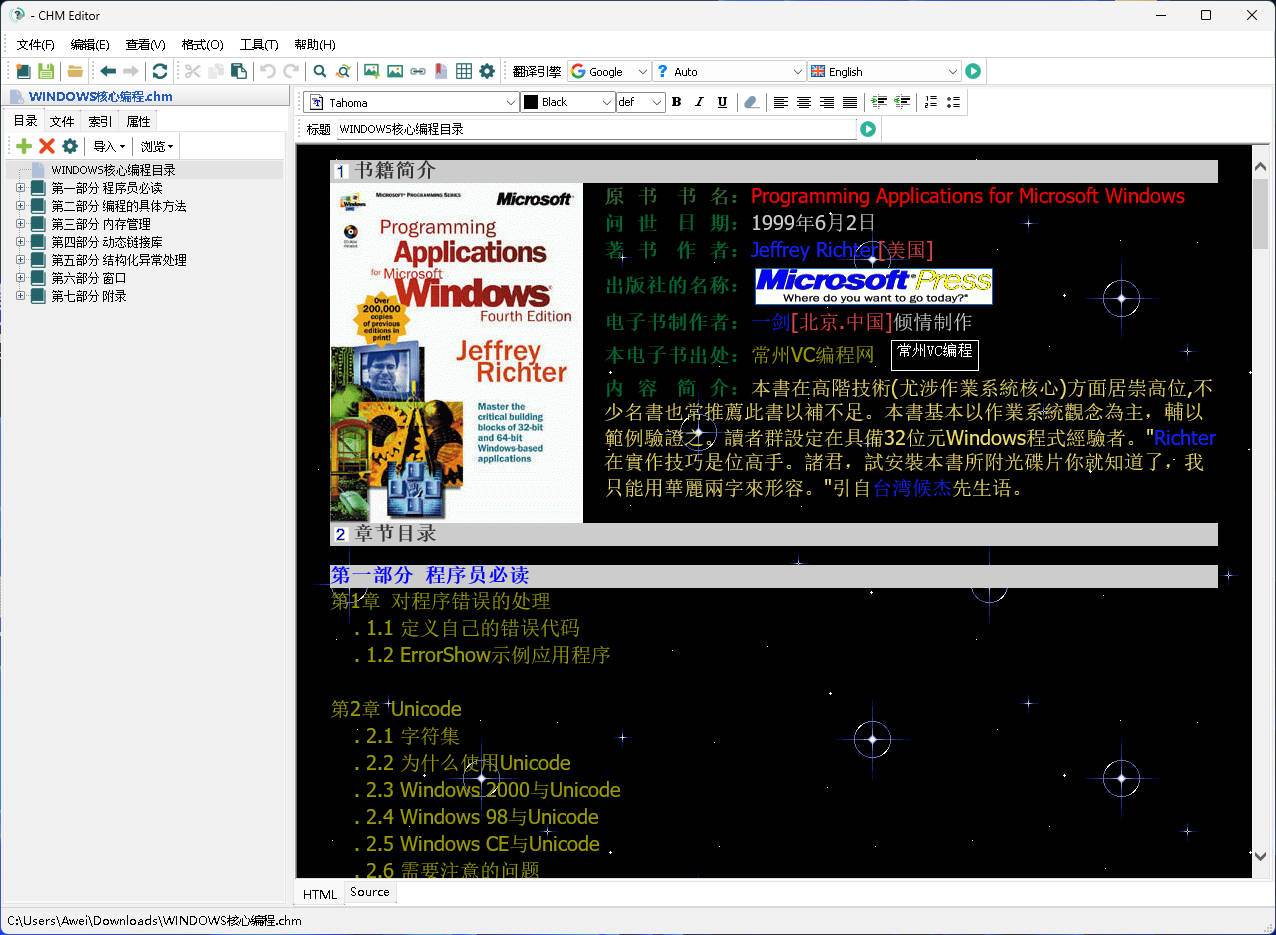
Task: Insert a table with the grid icon
Action: point(464,71)
